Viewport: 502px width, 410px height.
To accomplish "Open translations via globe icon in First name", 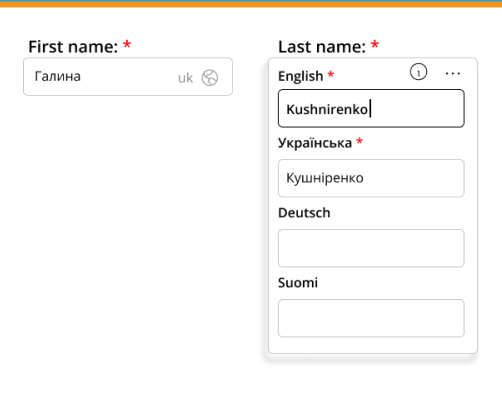I will click(210, 78).
